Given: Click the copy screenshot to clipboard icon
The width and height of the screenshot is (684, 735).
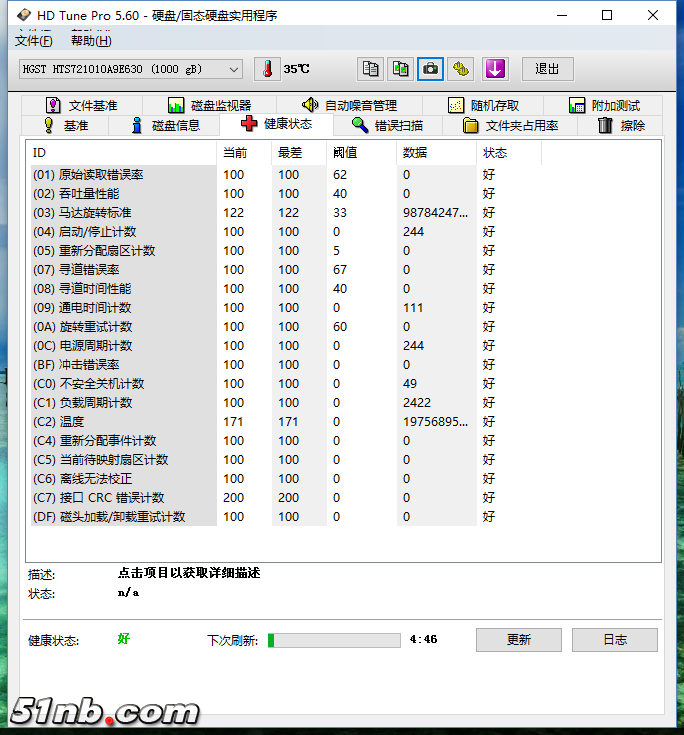Looking at the screenshot, I should [400, 69].
